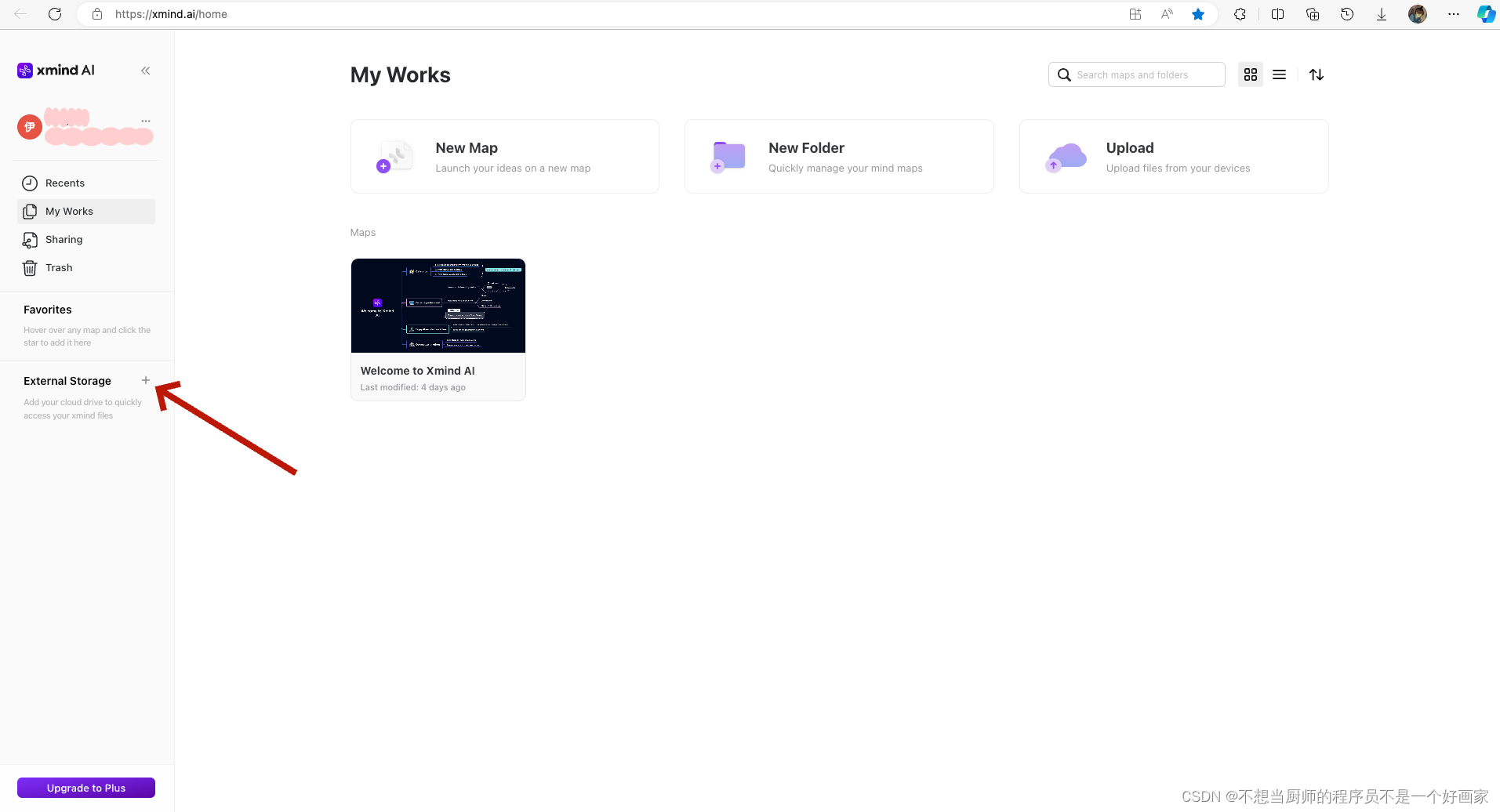This screenshot has height=812, width=1500.
Task: Go back in the browser
Action: [20, 14]
